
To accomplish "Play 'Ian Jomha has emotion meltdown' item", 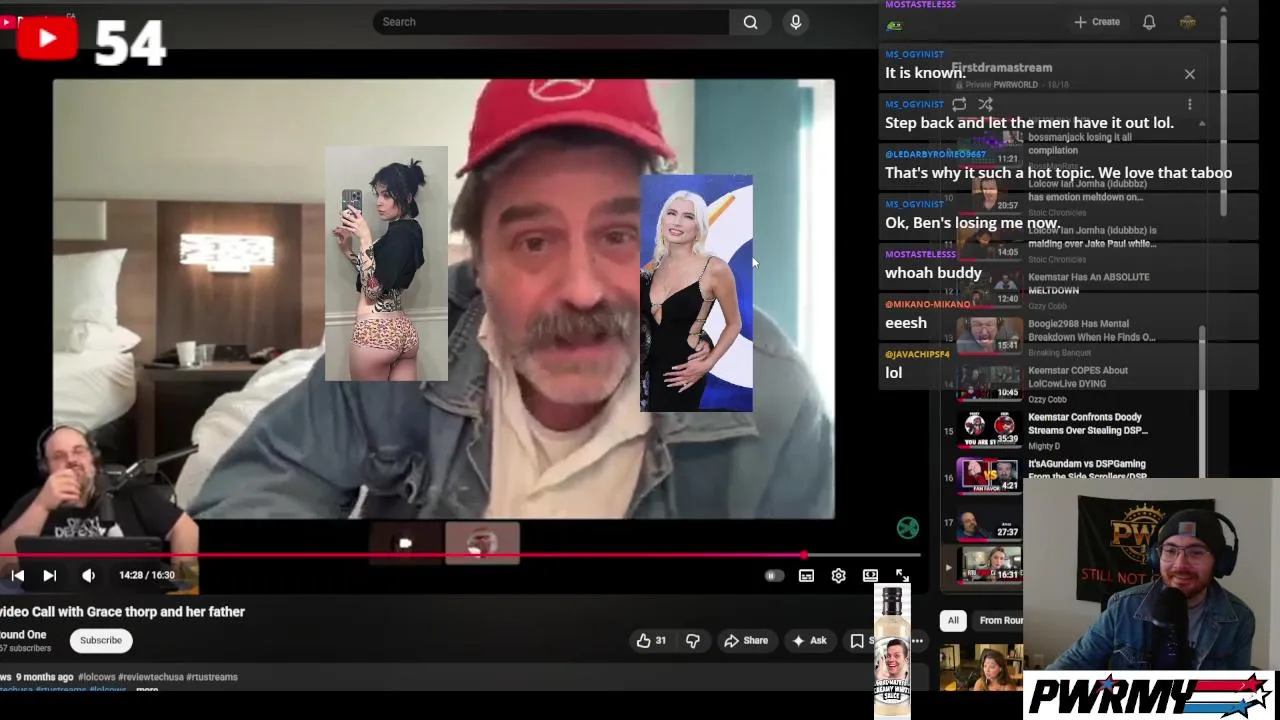I will [x=1085, y=190].
